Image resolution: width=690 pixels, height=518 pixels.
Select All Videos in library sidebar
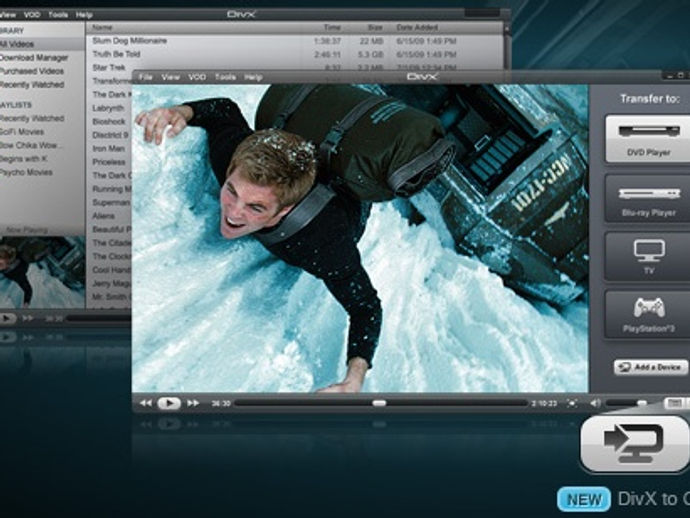click(42, 44)
